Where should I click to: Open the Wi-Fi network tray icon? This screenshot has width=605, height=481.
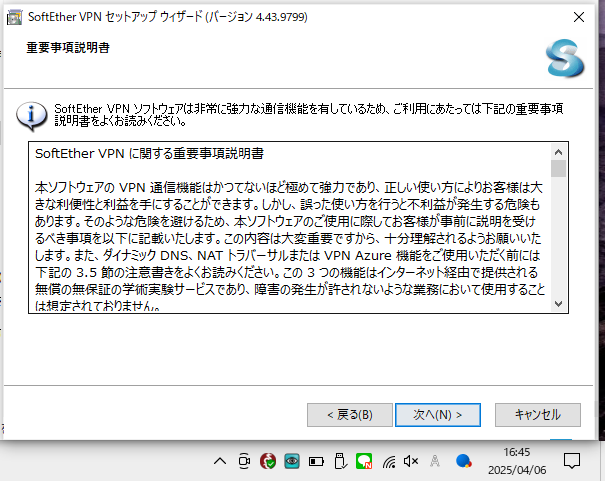coord(389,461)
